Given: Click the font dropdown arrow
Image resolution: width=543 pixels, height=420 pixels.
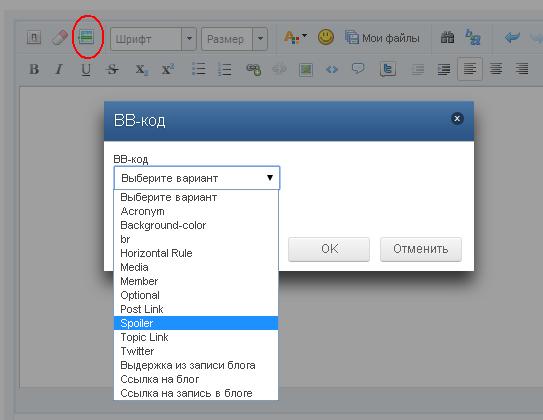Looking at the screenshot, I should (x=189, y=39).
